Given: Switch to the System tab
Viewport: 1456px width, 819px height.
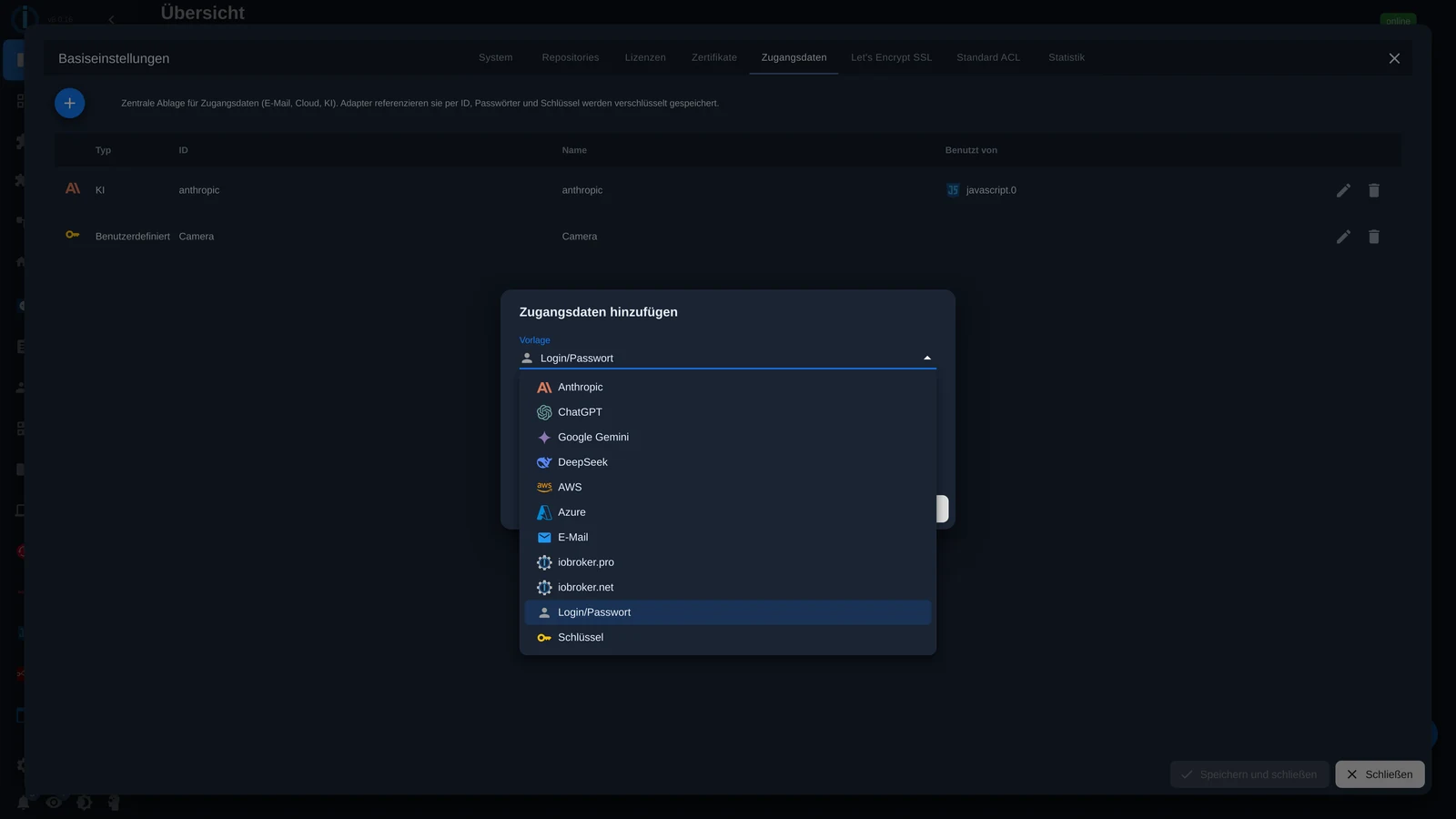Looking at the screenshot, I should pyautogui.click(x=496, y=57).
